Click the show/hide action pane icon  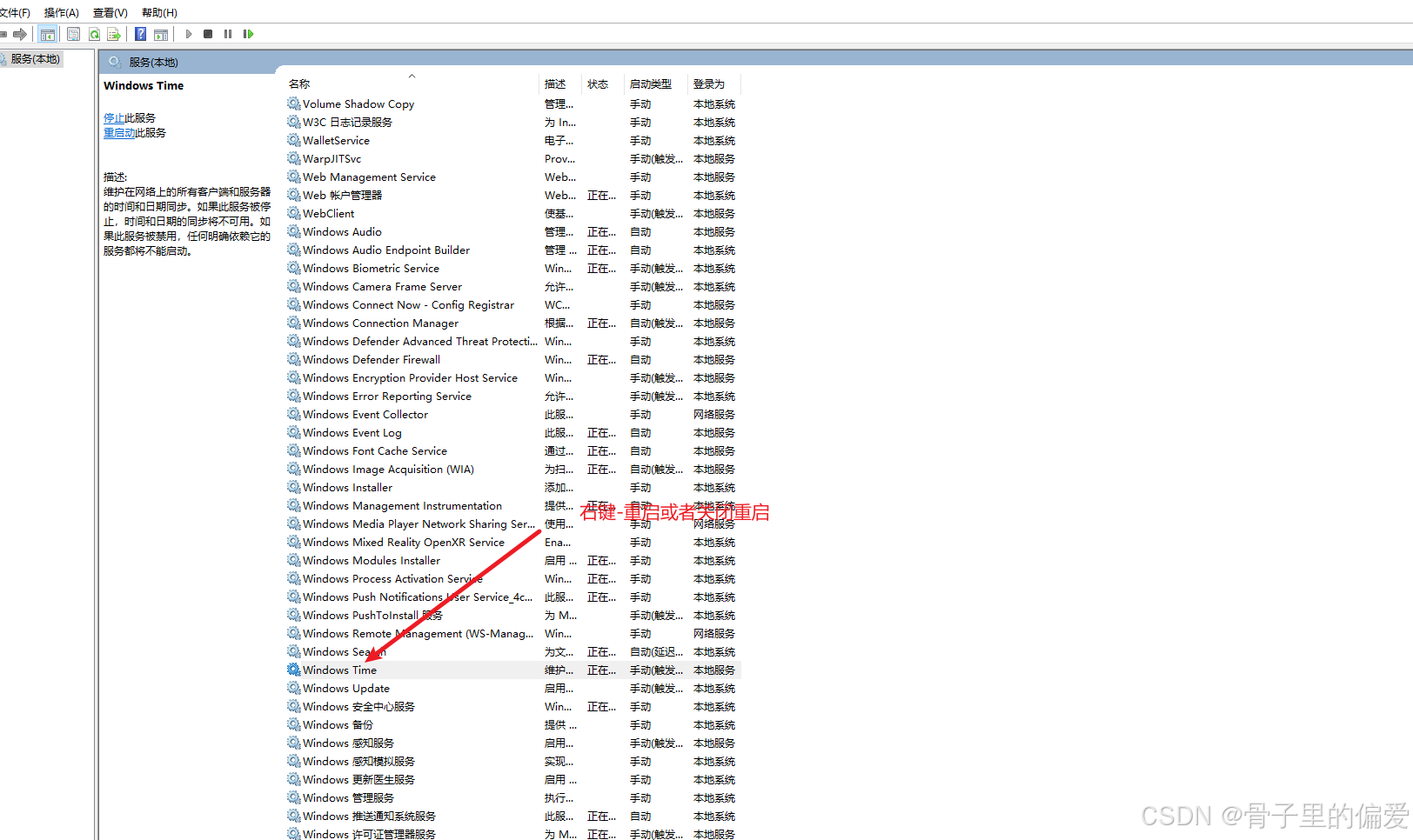[161, 34]
